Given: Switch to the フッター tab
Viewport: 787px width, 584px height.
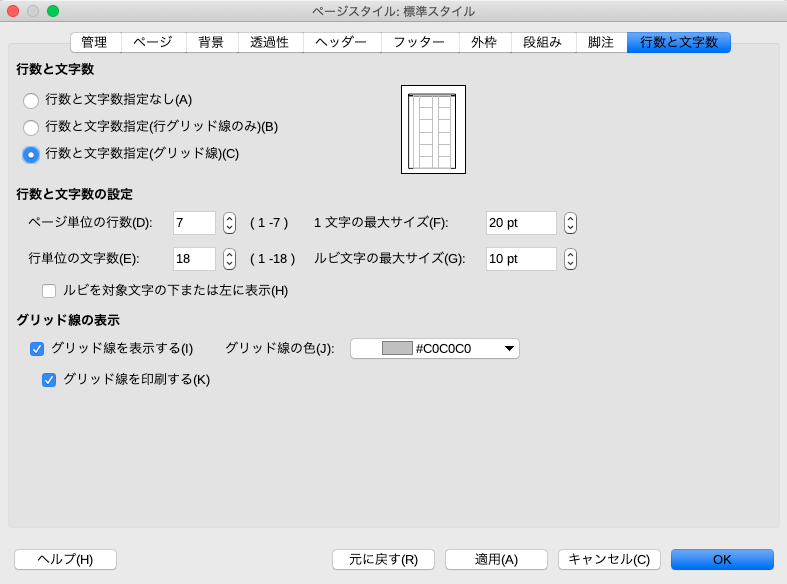Looking at the screenshot, I should pos(420,42).
